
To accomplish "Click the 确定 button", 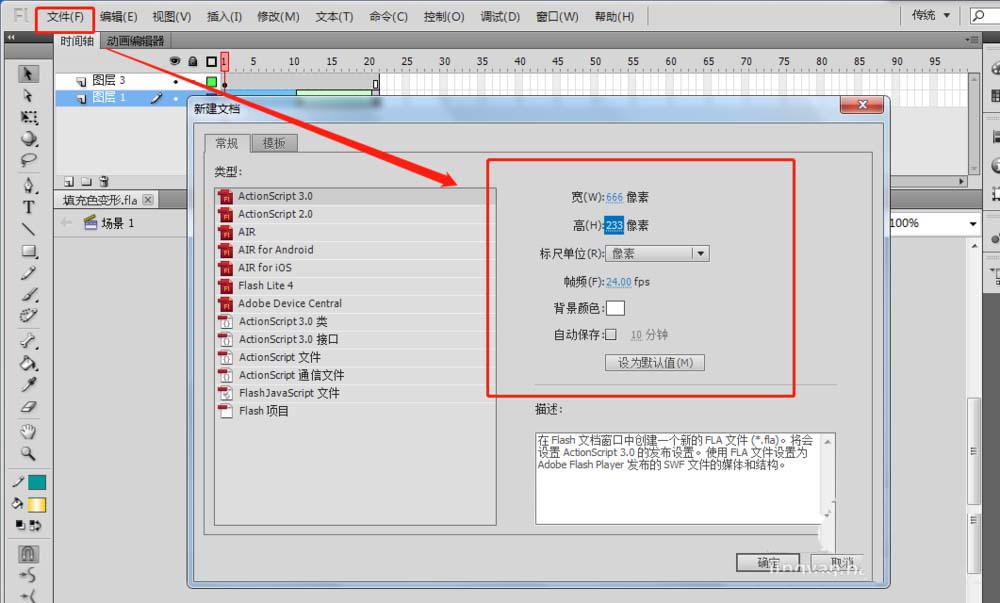I will pyautogui.click(x=768, y=563).
